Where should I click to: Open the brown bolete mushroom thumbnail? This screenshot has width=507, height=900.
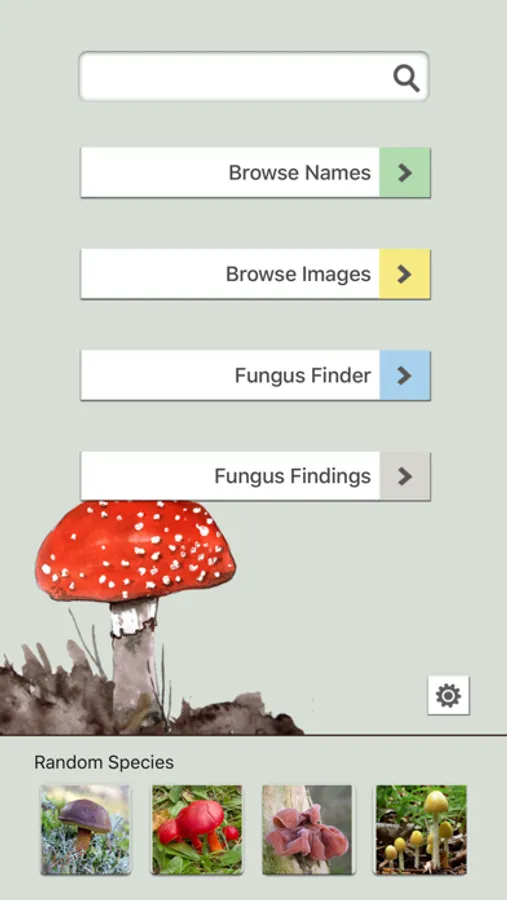(x=86, y=830)
